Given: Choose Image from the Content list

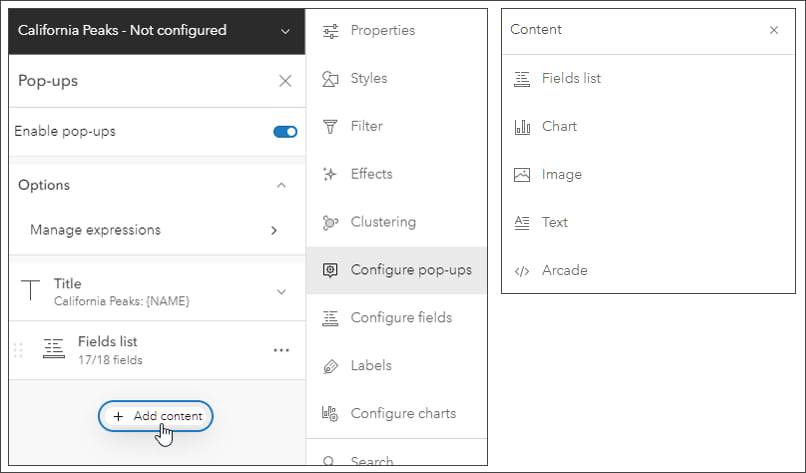Looking at the screenshot, I should click(561, 175).
